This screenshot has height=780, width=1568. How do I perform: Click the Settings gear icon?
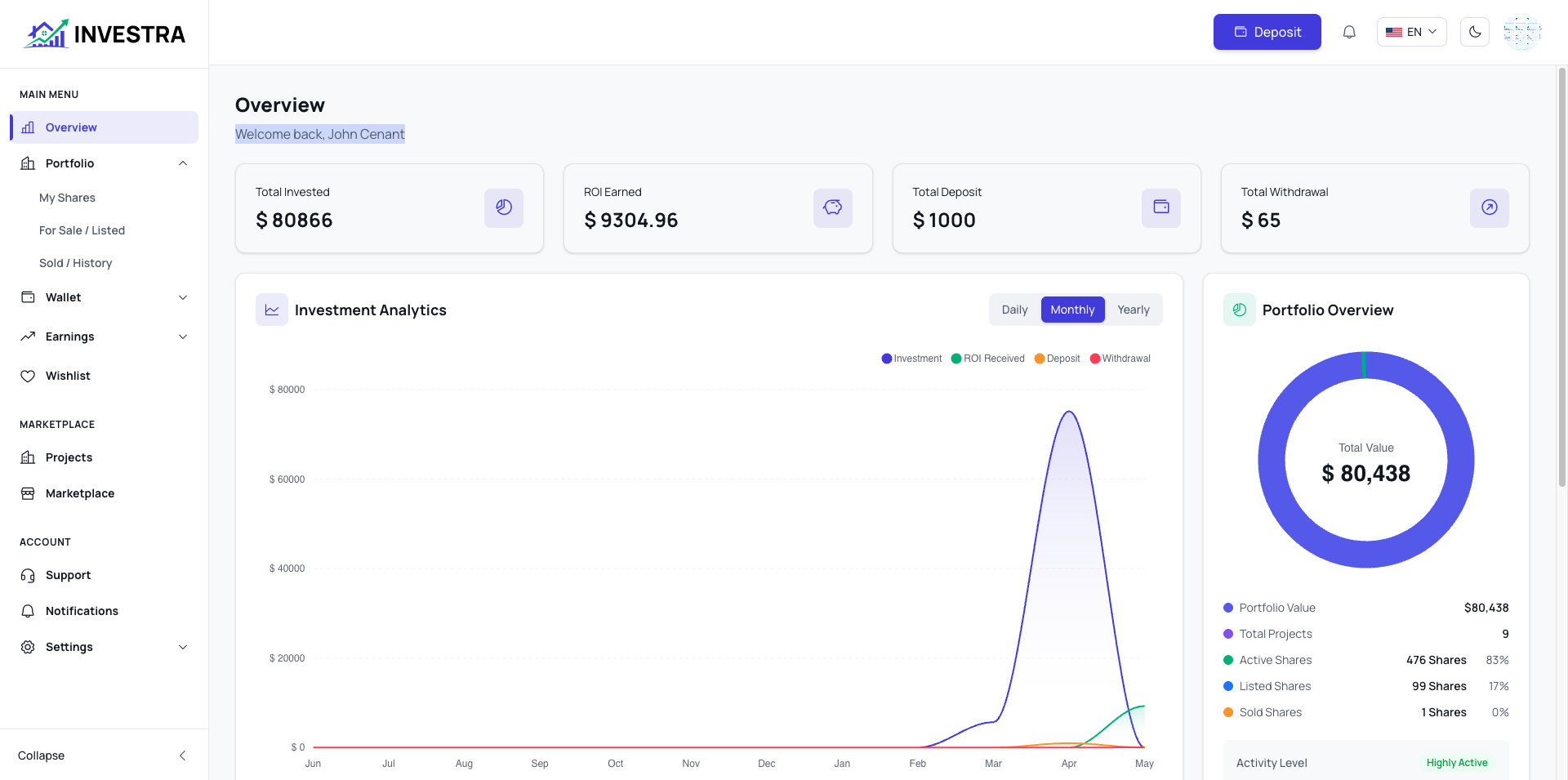point(28,647)
